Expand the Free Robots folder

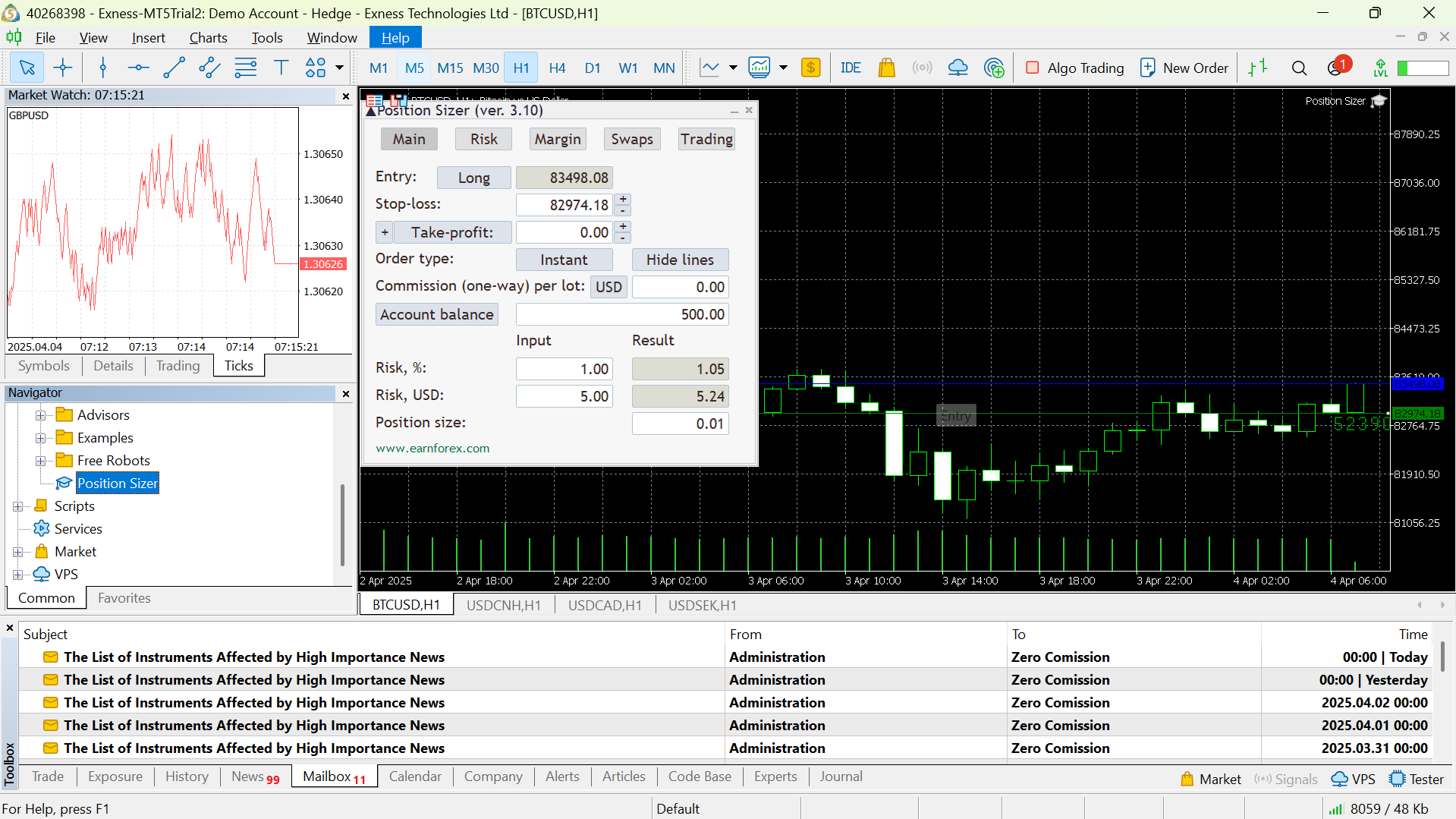(41, 461)
